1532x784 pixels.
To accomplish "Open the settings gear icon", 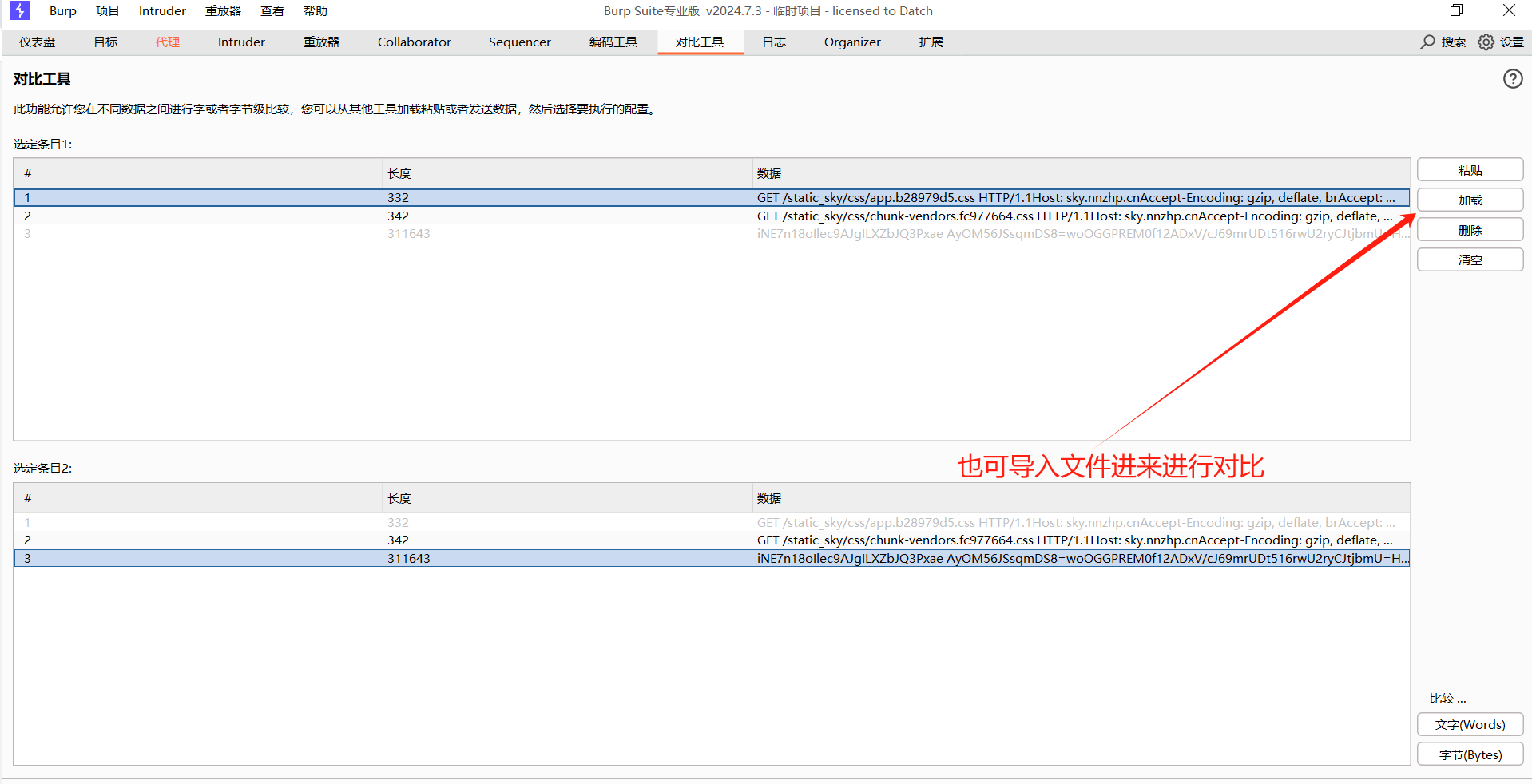I will tap(1486, 42).
